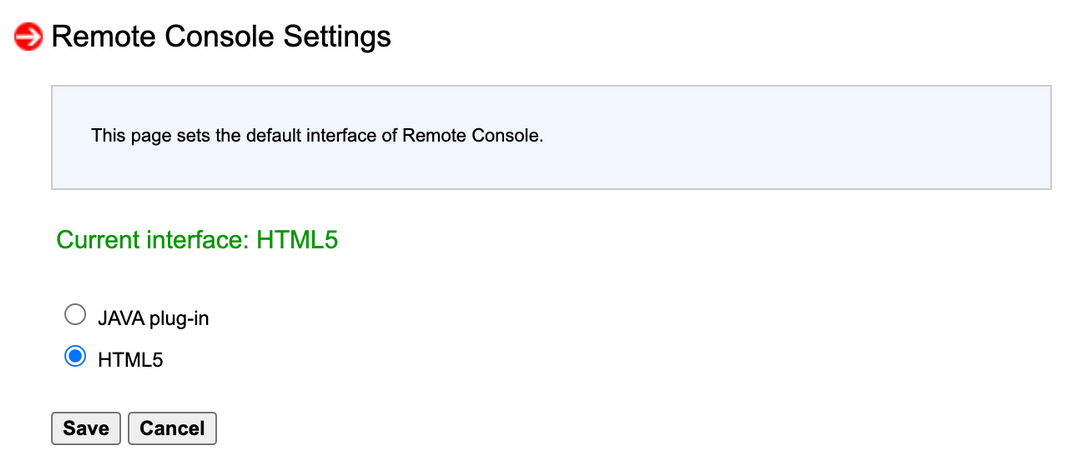Choose the Java interface option circle
The image size is (1069, 461).
75,315
